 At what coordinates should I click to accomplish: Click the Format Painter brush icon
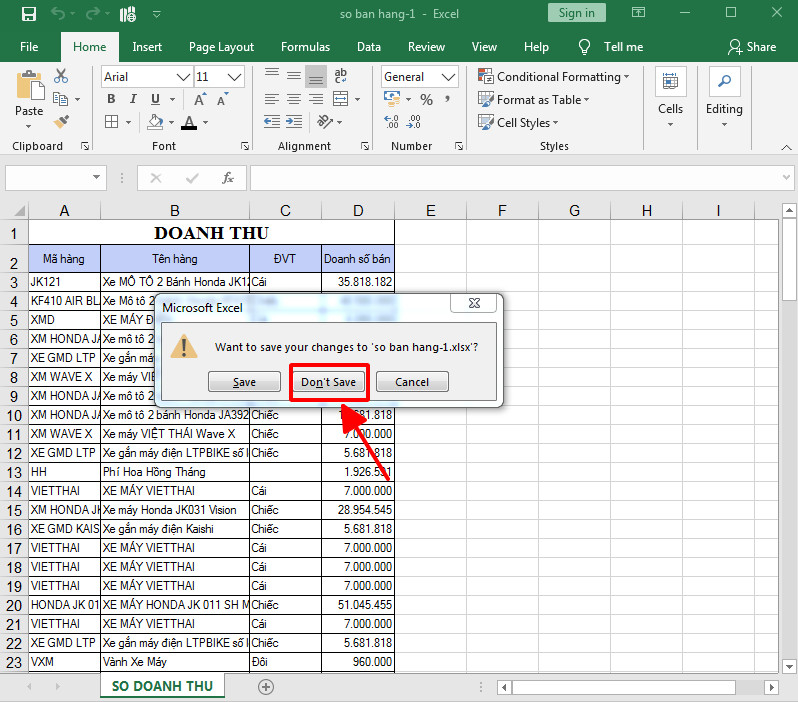point(61,122)
